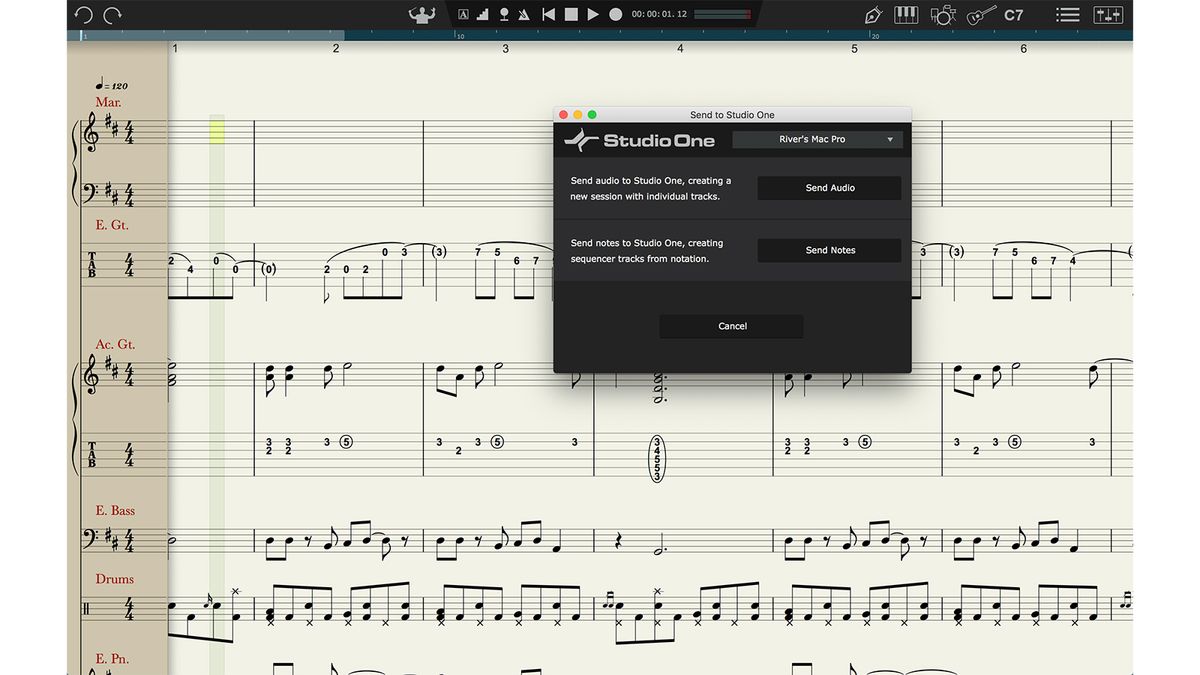The height and width of the screenshot is (675, 1200).
Task: Enable the record button
Action: click(x=615, y=13)
